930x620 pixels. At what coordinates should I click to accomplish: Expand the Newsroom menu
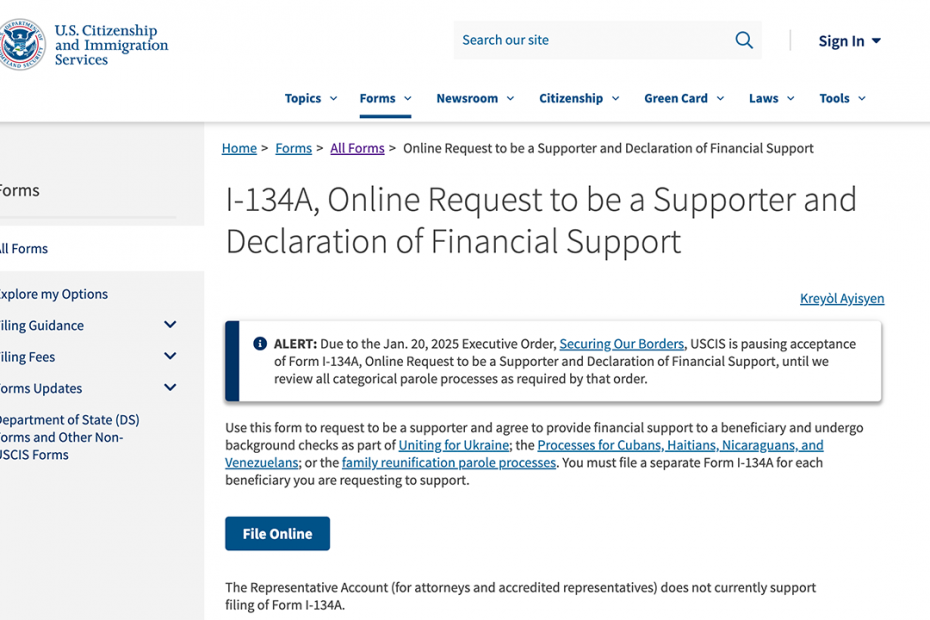[475, 98]
